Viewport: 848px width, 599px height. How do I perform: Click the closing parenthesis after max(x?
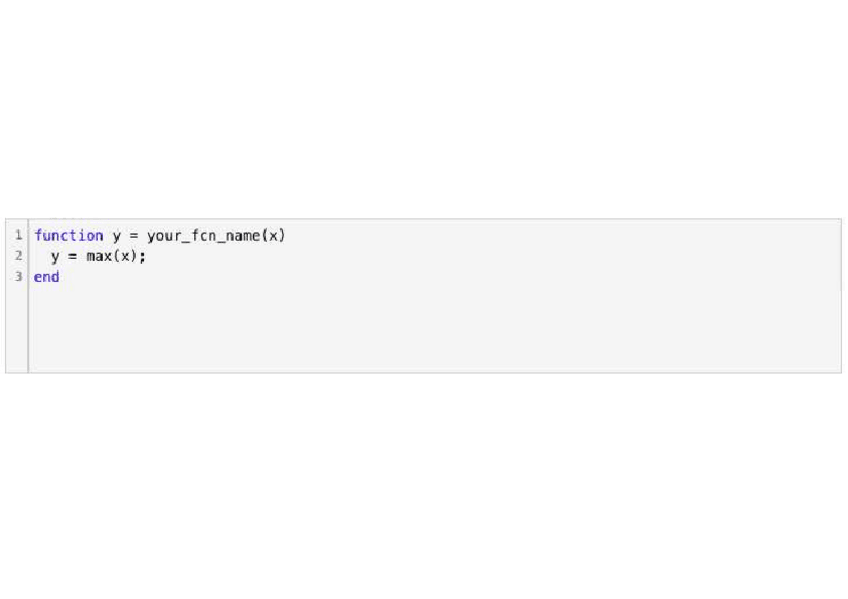click(134, 256)
